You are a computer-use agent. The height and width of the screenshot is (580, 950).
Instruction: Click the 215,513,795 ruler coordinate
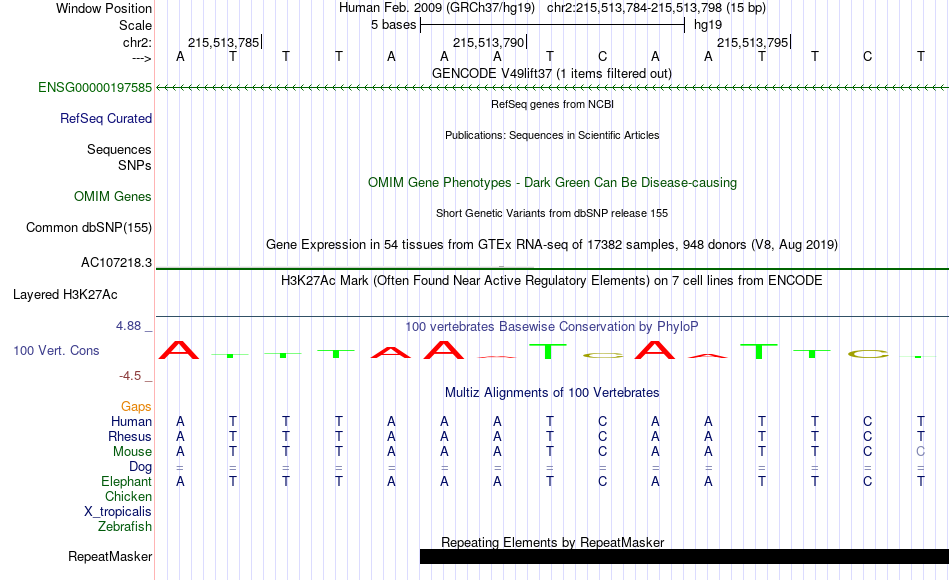click(x=752, y=42)
